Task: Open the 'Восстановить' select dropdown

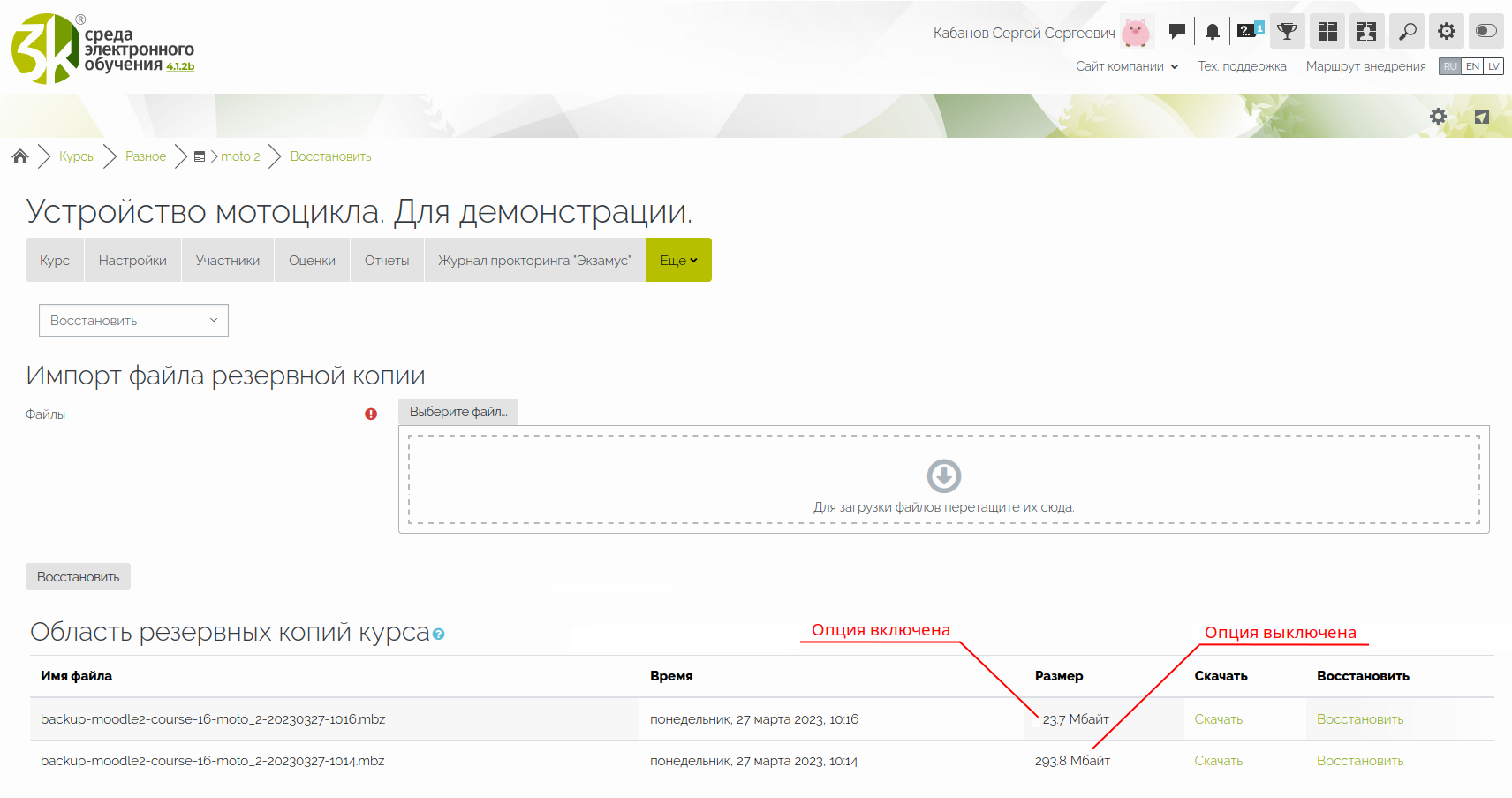Action: (x=133, y=321)
